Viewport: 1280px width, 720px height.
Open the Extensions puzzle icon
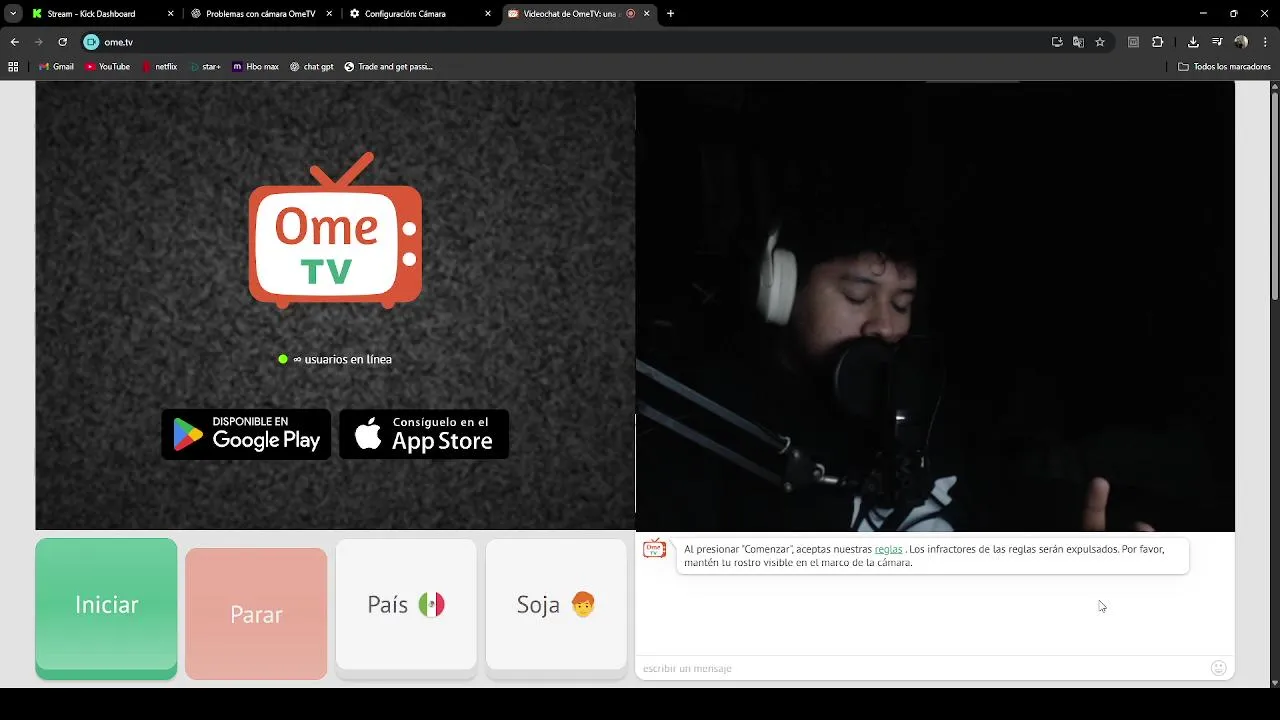point(1158,42)
